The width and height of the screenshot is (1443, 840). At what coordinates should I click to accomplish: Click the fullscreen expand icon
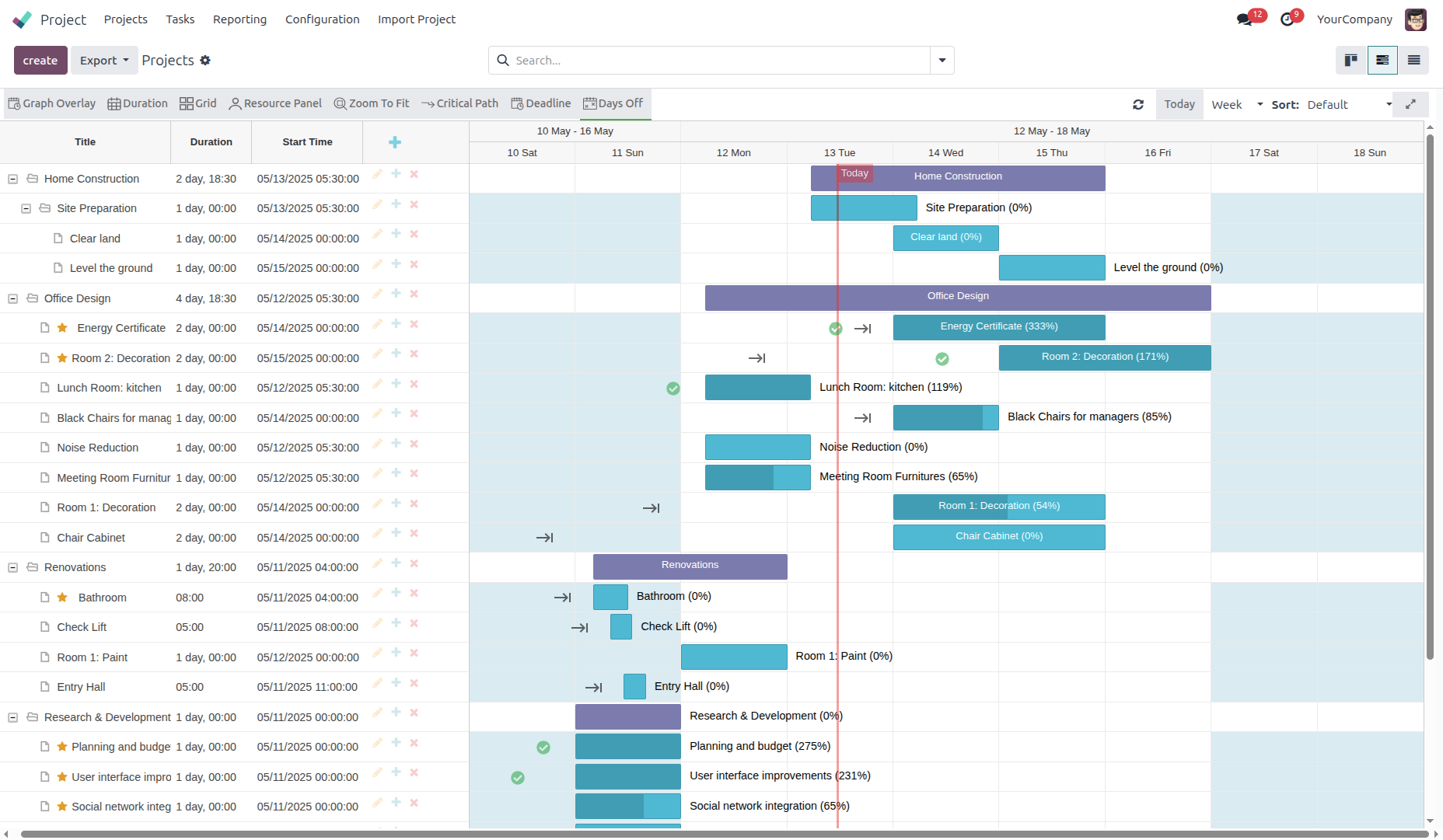[x=1410, y=104]
